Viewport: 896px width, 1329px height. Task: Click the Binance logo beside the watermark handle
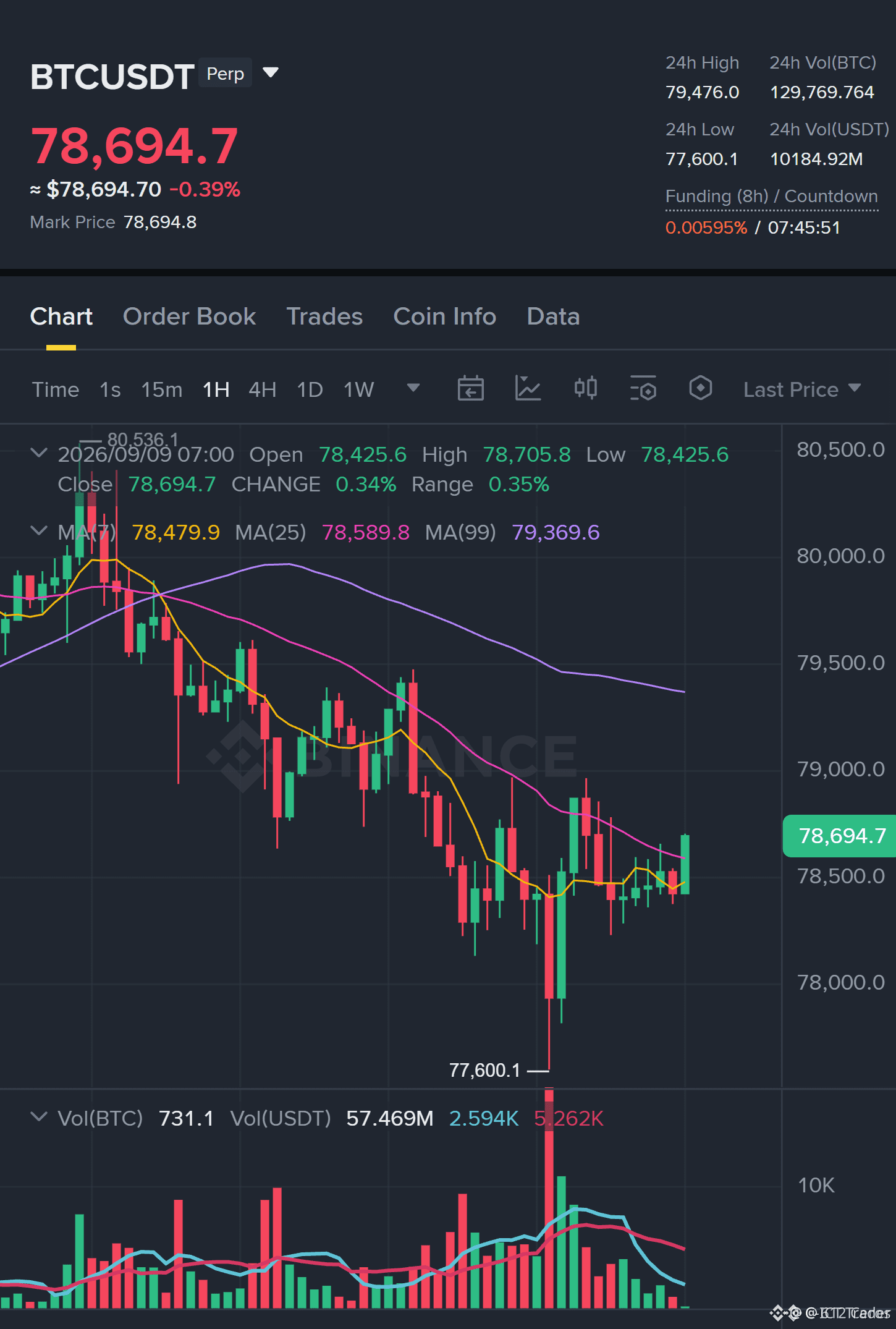[785, 1313]
